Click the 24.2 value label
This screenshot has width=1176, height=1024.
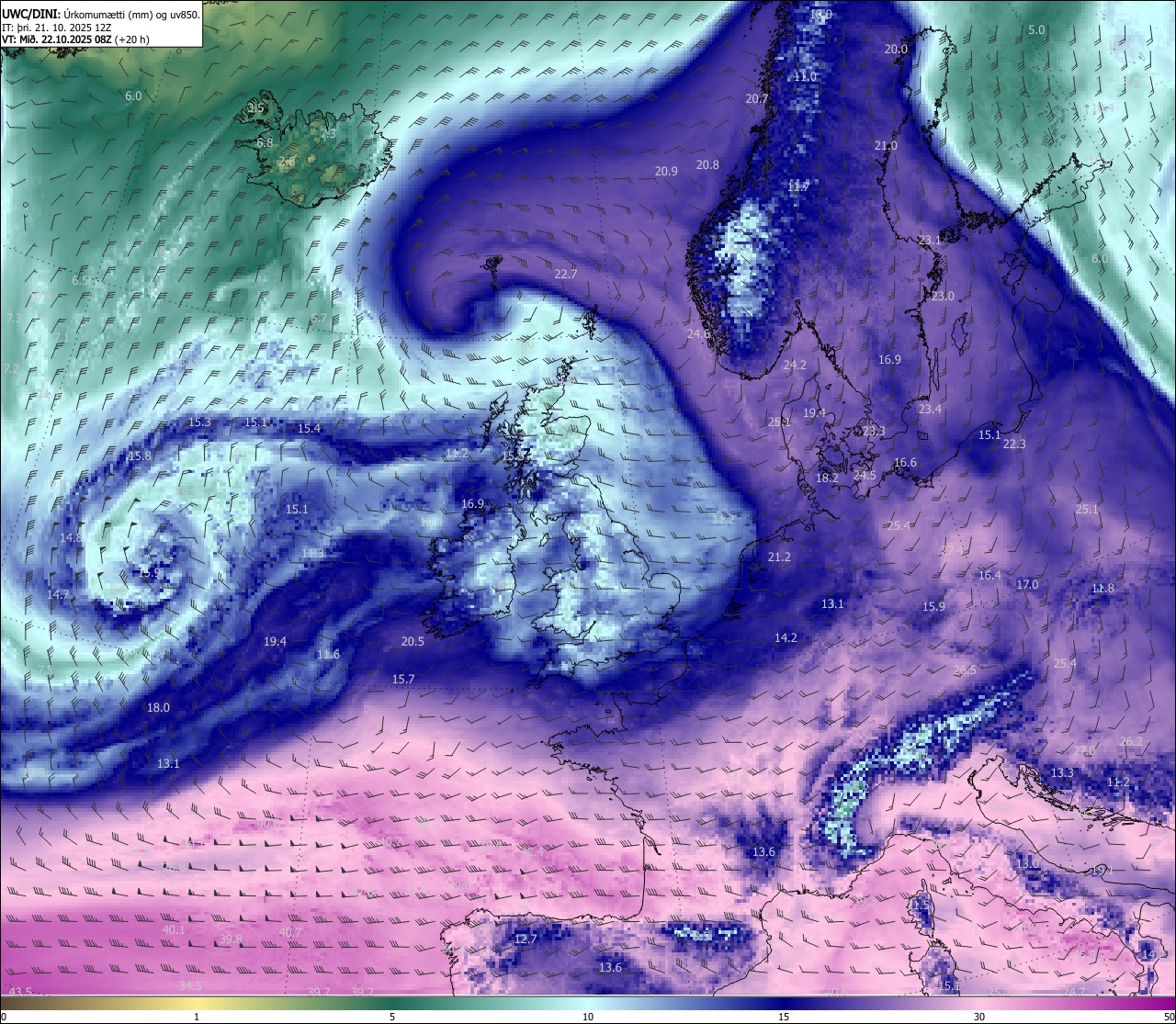tap(795, 365)
